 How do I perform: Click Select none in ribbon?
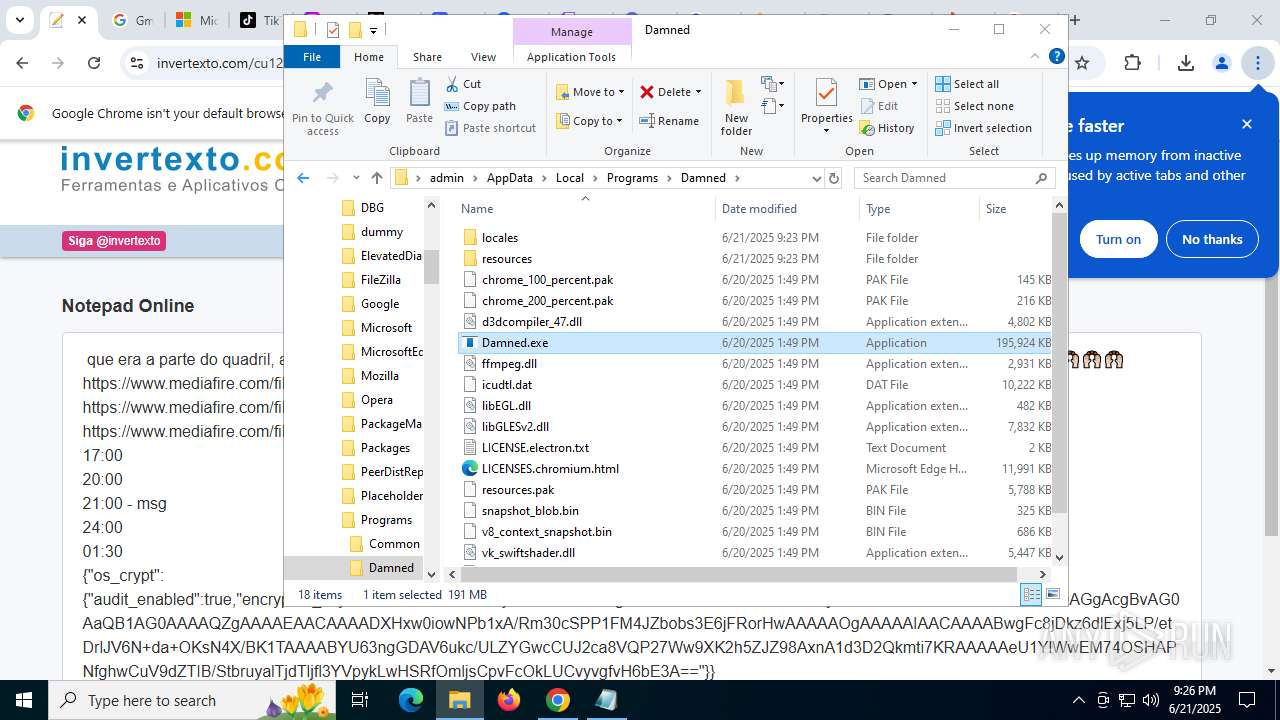coord(974,106)
